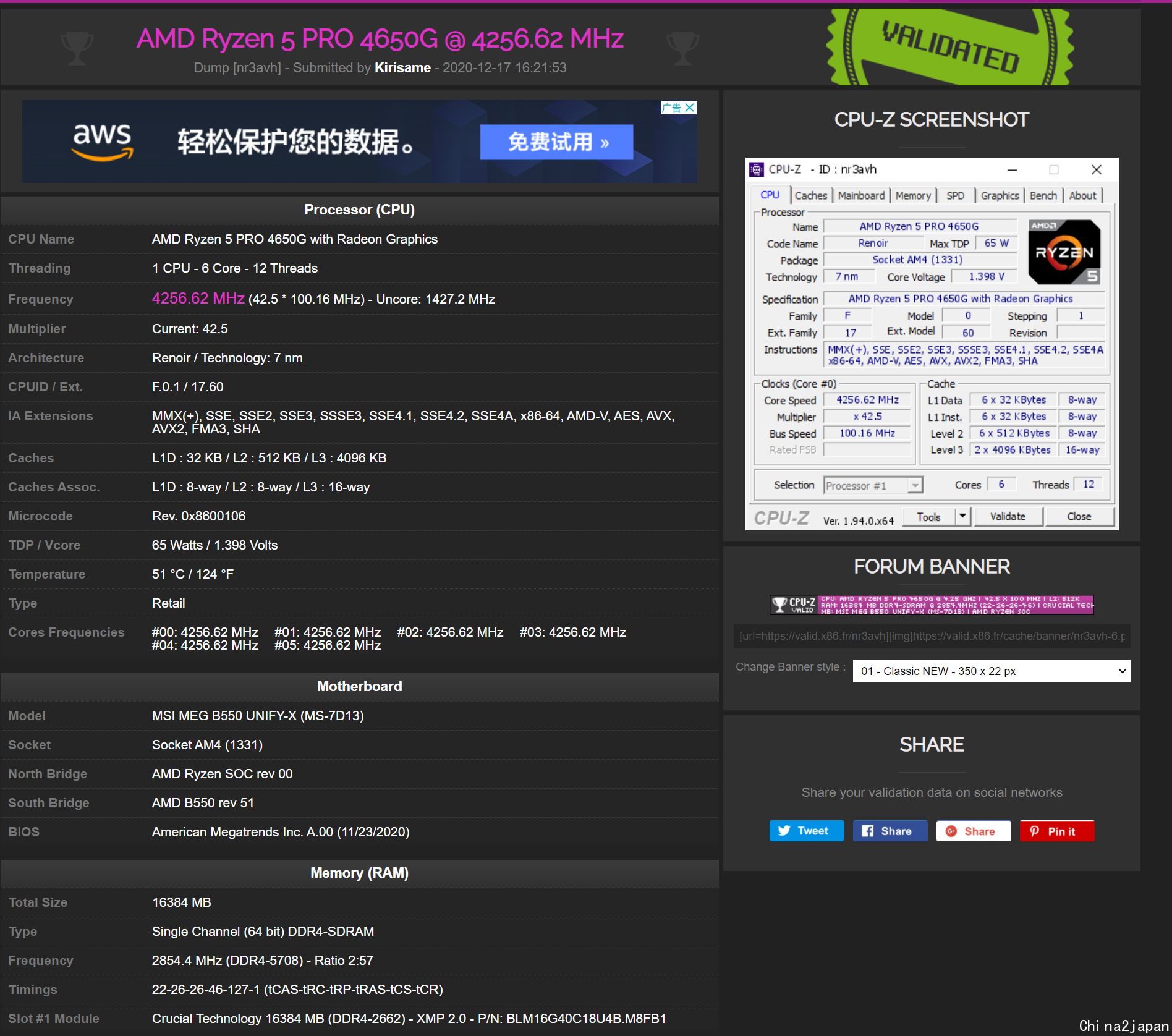
Task: Select the CPU tab in CPU-Z
Action: 770,195
